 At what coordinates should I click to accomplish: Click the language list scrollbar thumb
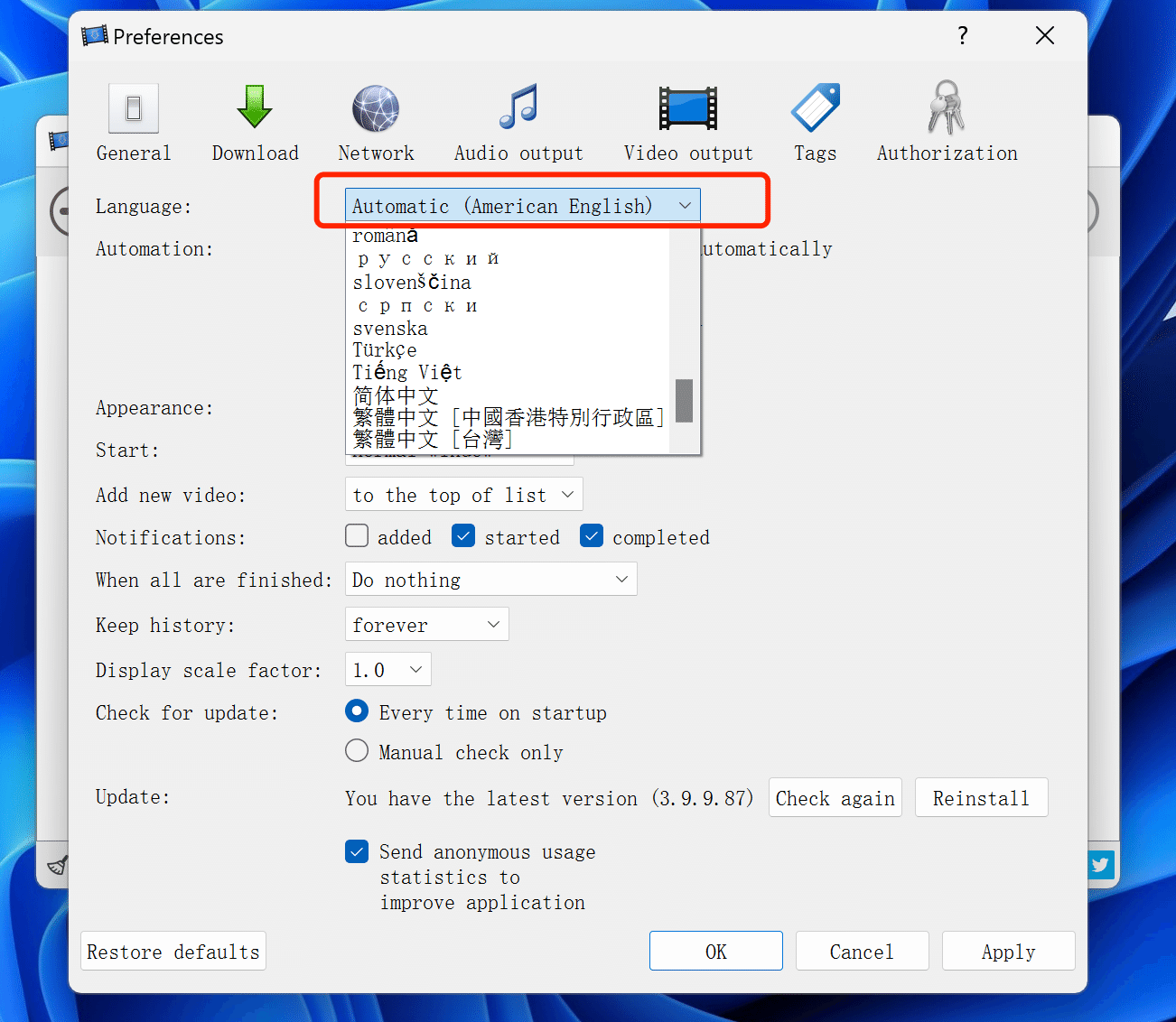click(x=685, y=400)
